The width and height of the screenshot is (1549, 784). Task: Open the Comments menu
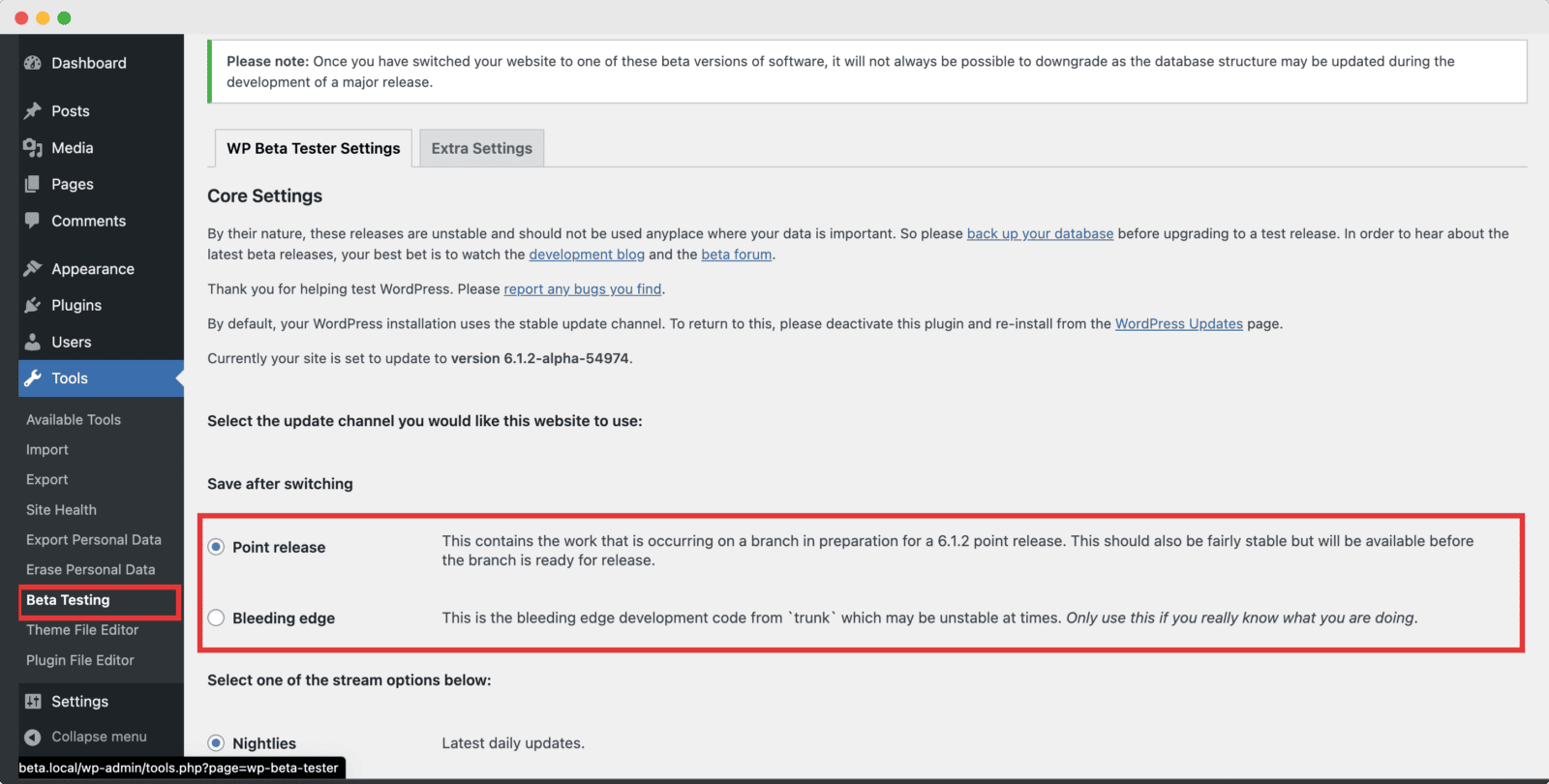point(89,221)
